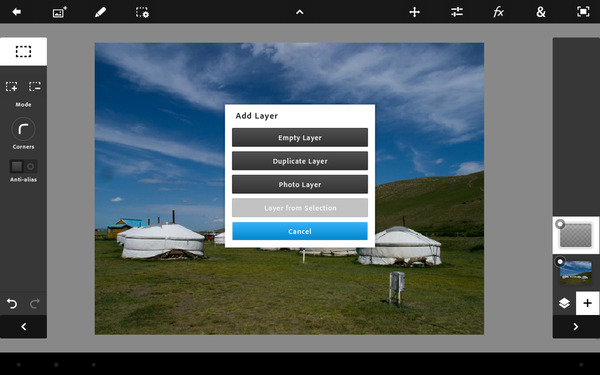
Task: Toggle visibility of the empty layer
Action: point(560,224)
